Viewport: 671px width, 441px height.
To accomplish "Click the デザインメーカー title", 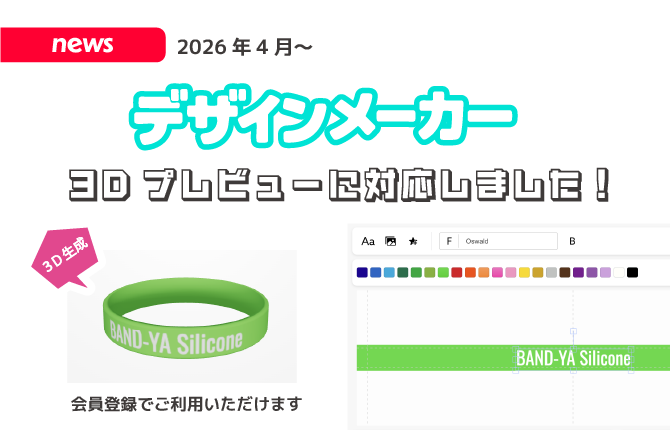I will (x=323, y=118).
